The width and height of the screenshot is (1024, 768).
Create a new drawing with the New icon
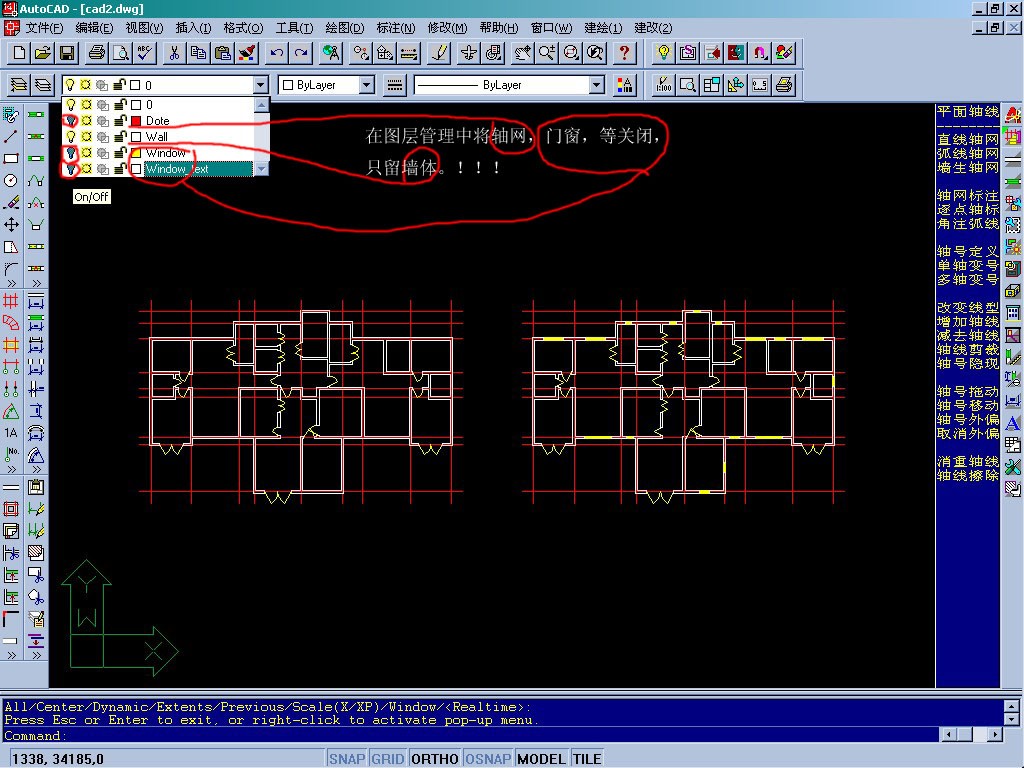(x=19, y=53)
